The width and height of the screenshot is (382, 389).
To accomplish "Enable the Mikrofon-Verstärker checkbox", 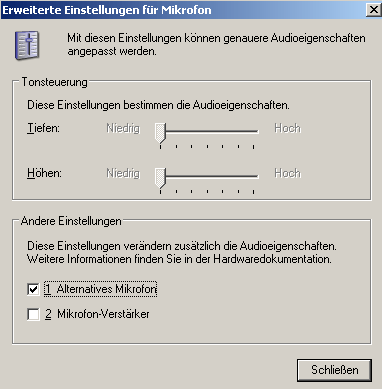I will pos(33,314).
